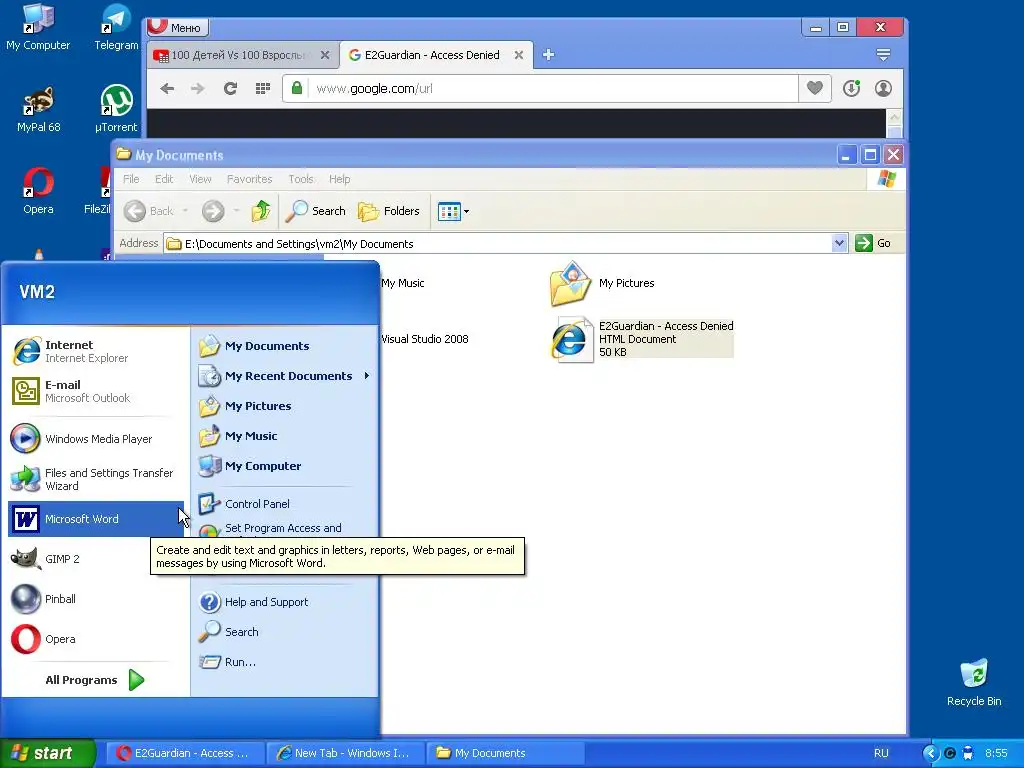The width and height of the screenshot is (1024, 768).
Task: Open a new tab in Opera
Action: 549,56
